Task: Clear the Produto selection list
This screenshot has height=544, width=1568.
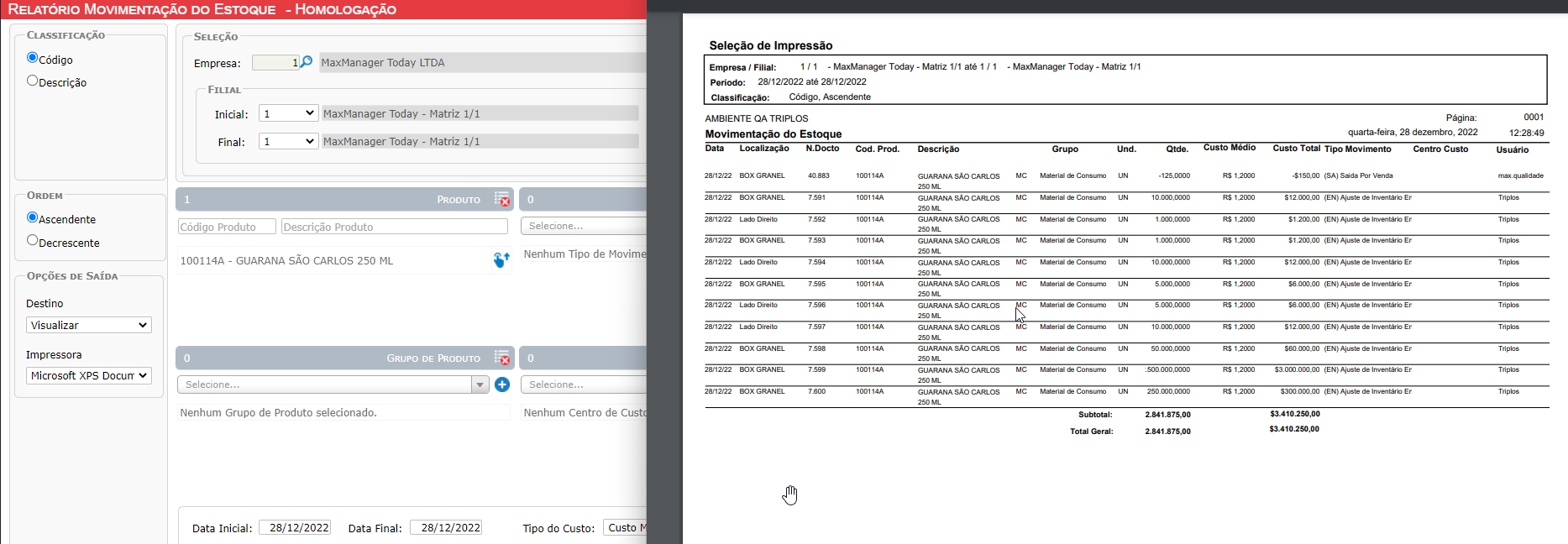Action: click(501, 199)
